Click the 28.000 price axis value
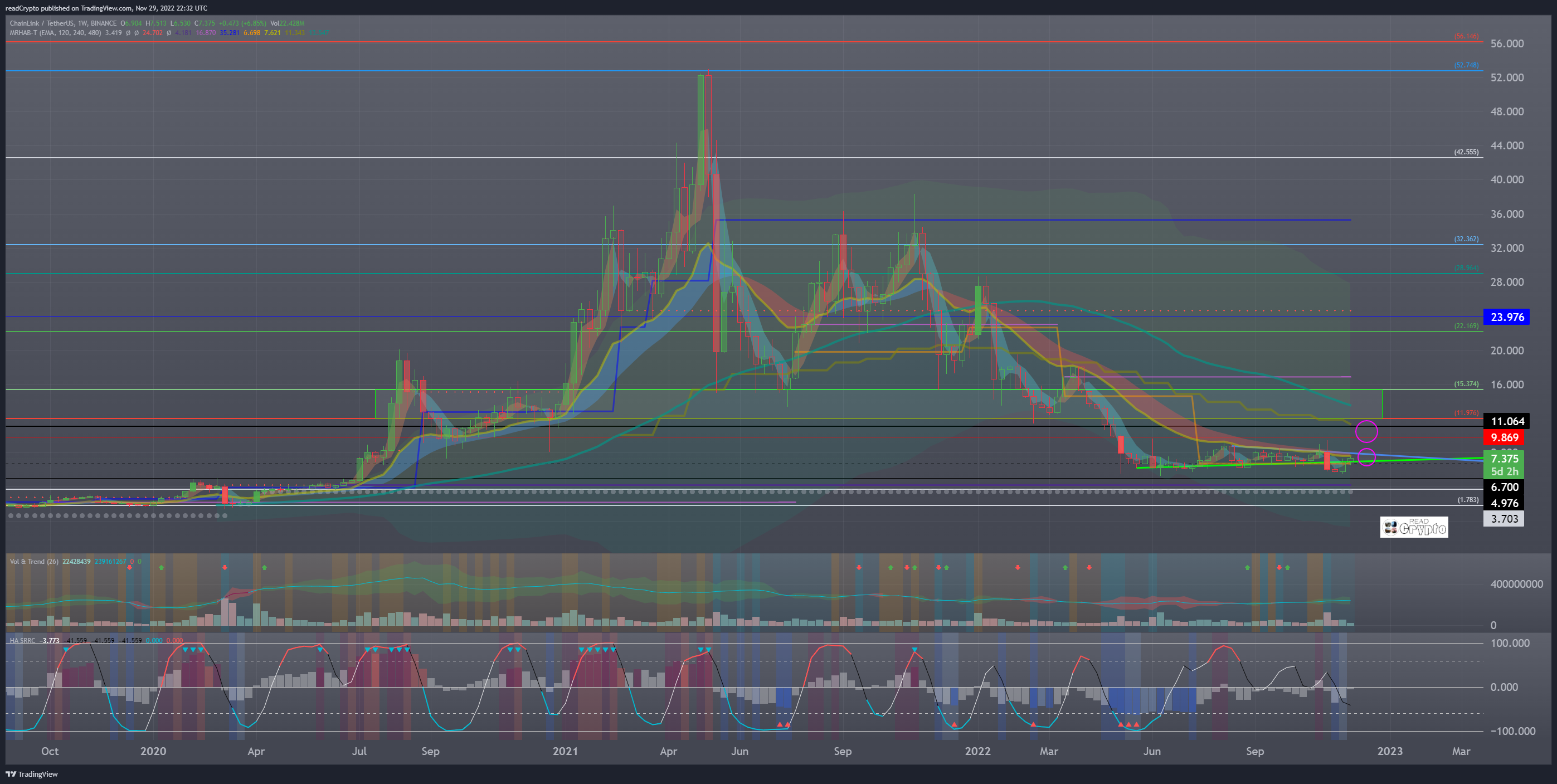Image resolution: width=1557 pixels, height=784 pixels. coord(1507,282)
